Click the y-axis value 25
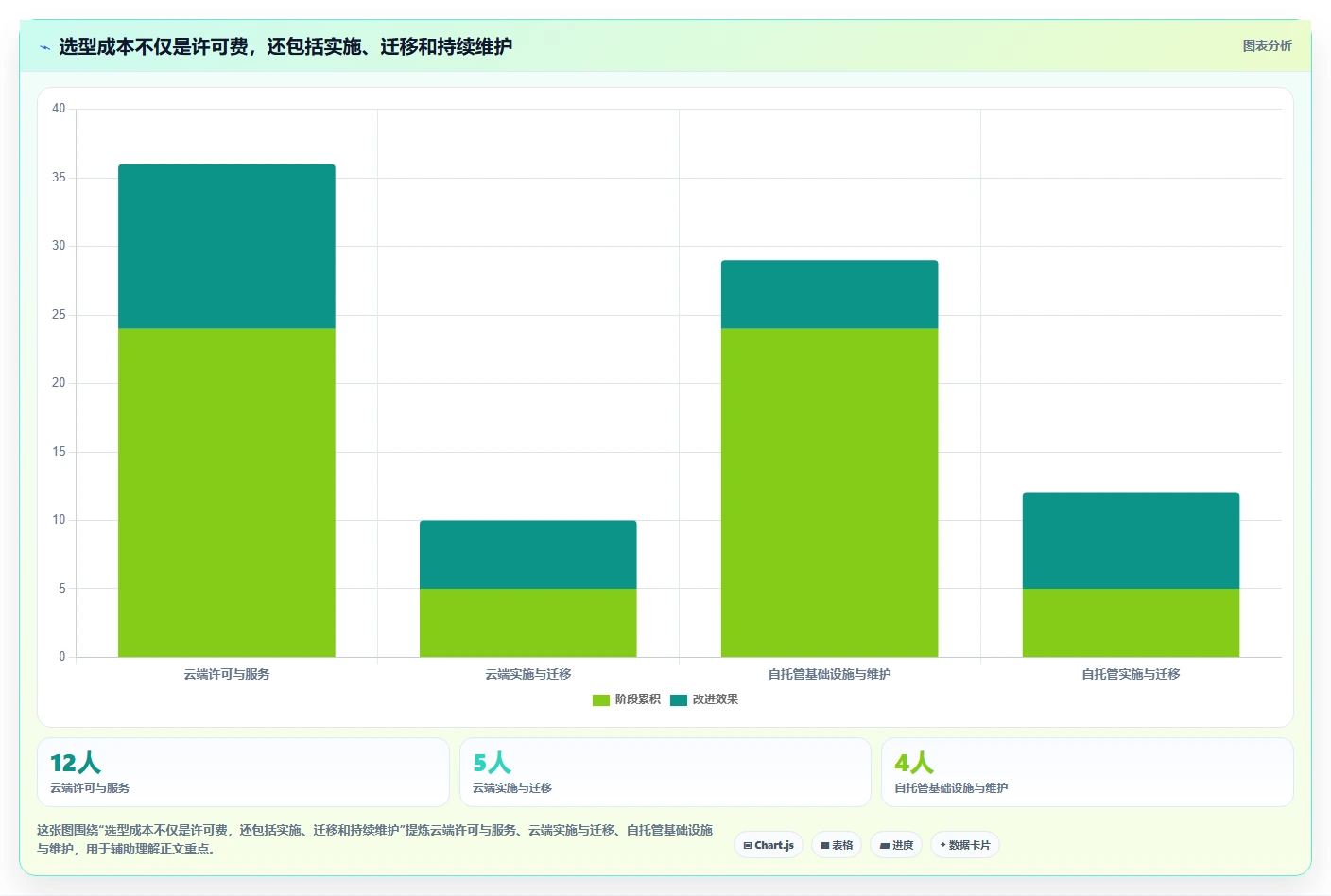This screenshot has height=896, width=1331. [59, 315]
